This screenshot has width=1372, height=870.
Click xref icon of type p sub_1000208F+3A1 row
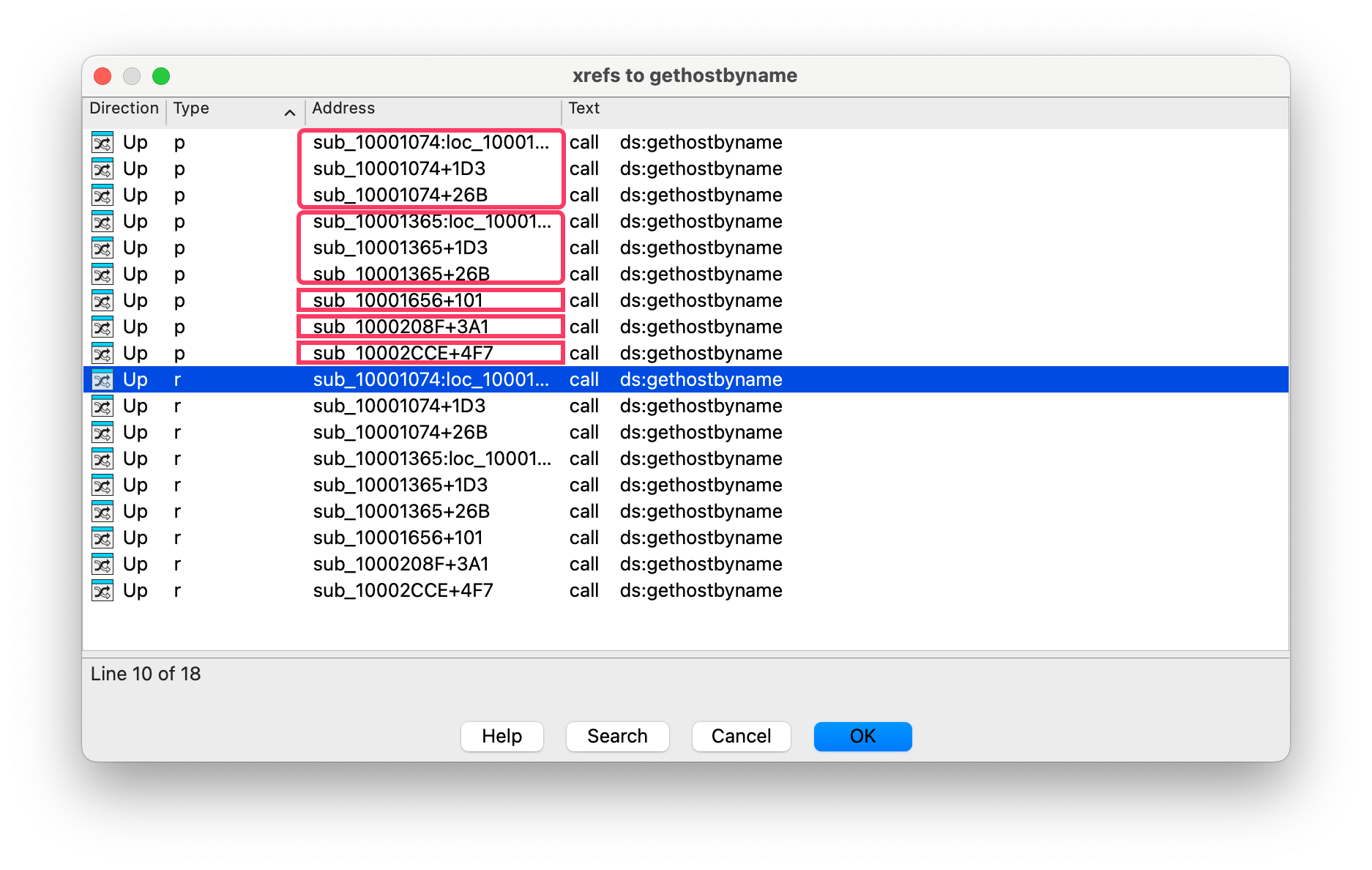click(102, 327)
